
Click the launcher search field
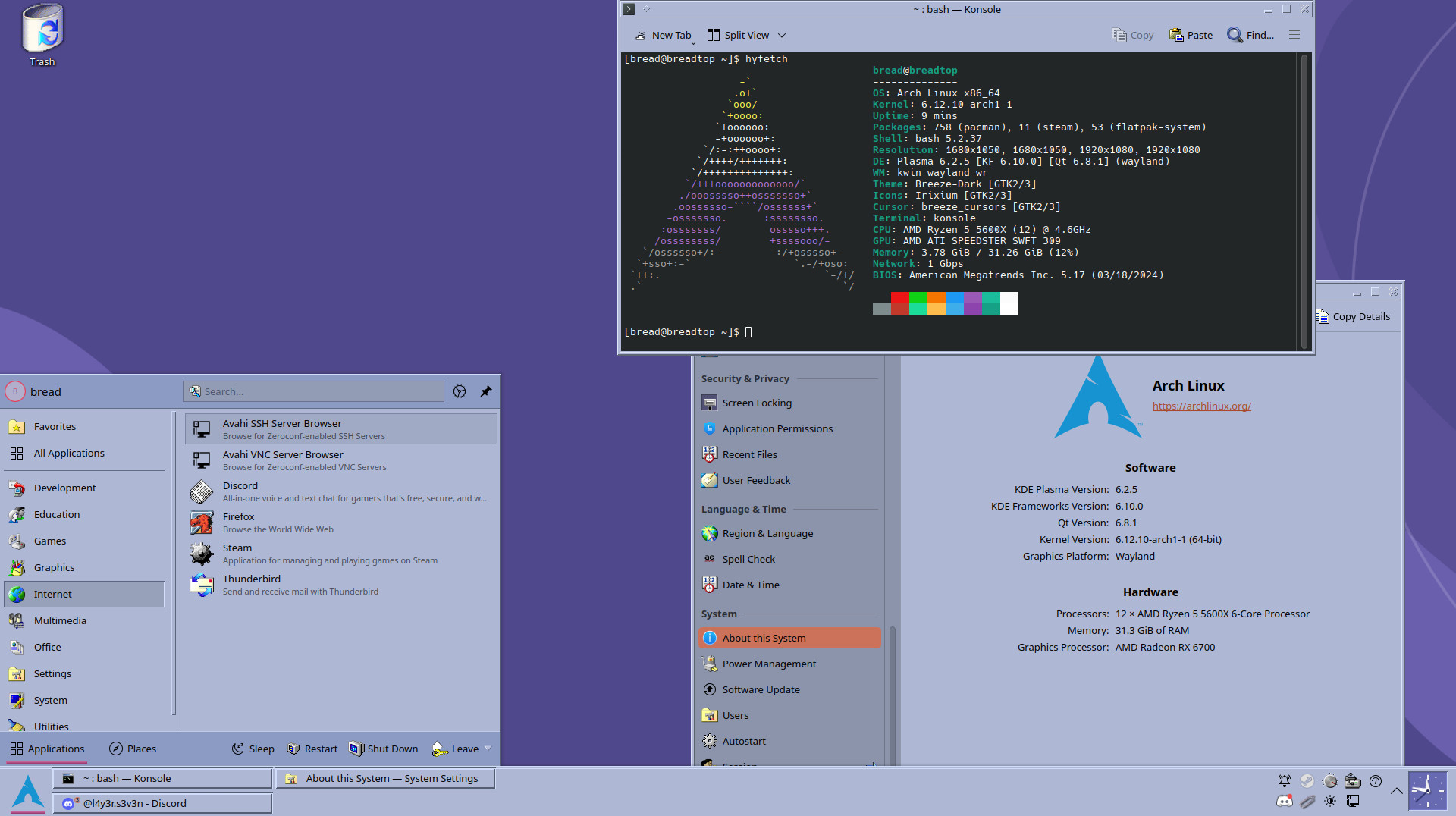coord(313,391)
